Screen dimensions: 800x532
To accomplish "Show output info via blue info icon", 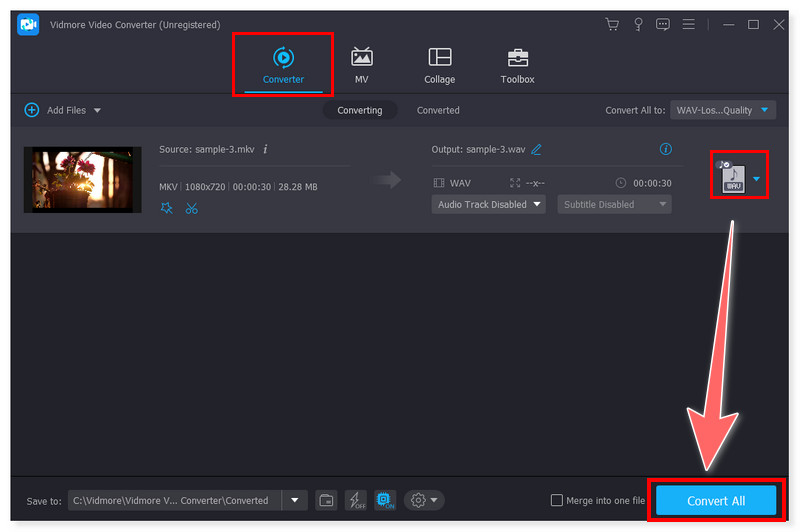I will pos(666,149).
